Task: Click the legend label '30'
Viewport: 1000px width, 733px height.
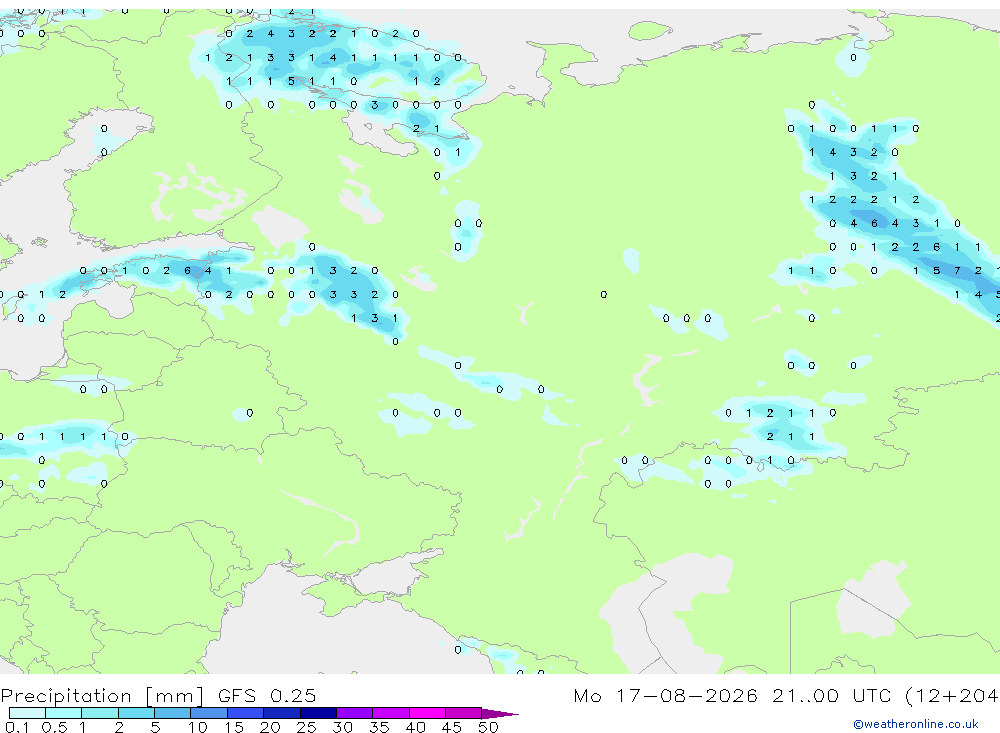Action: (x=342, y=727)
